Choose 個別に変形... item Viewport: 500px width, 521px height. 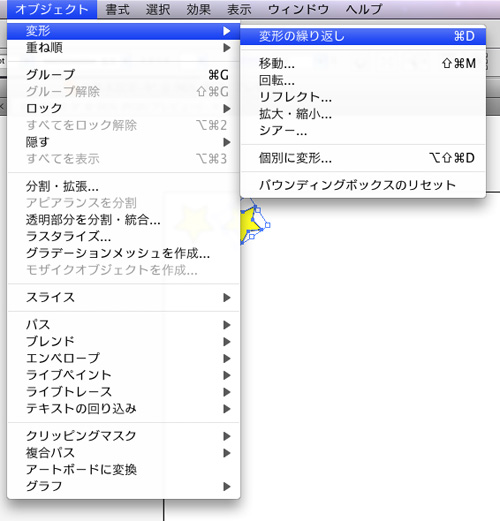[363, 158]
